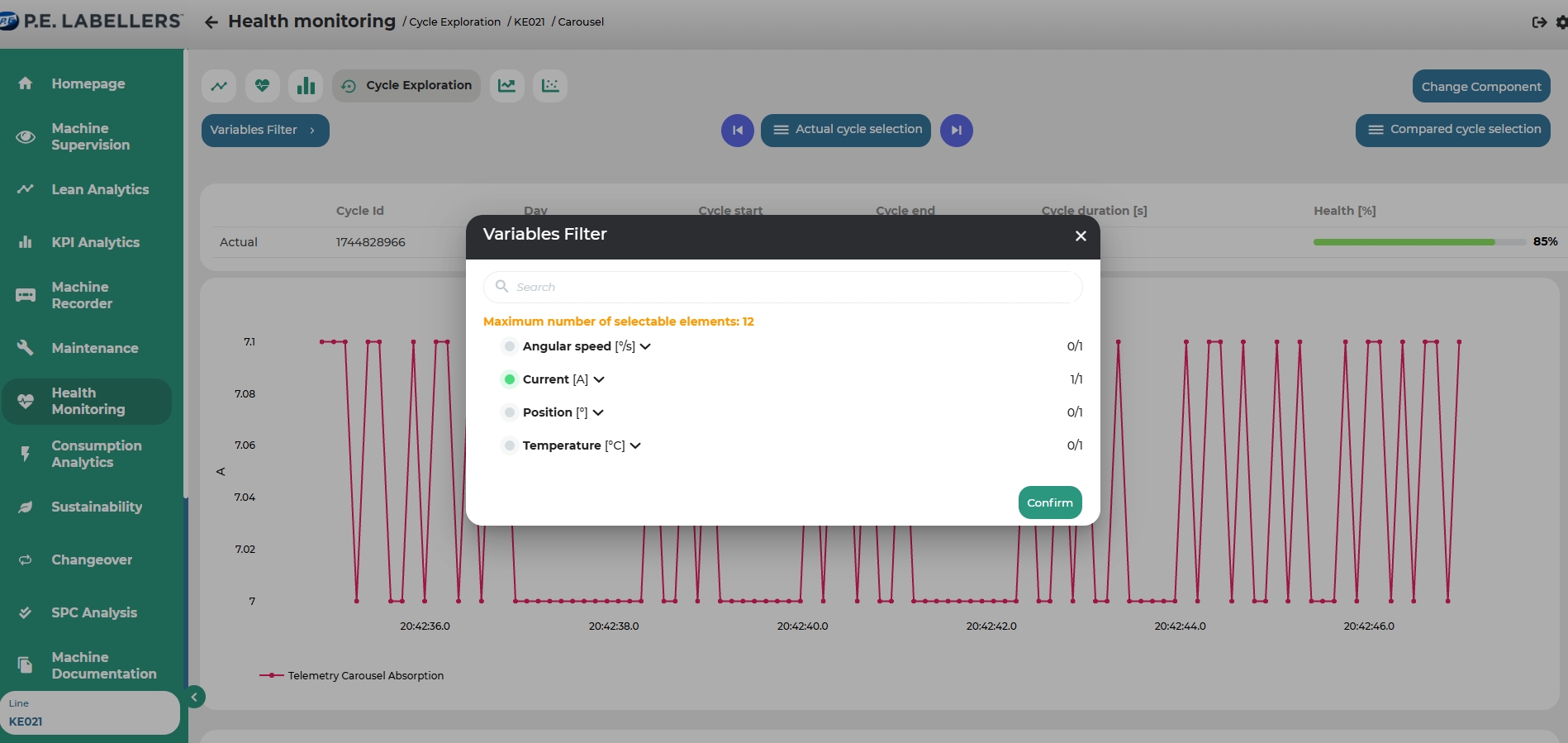The width and height of the screenshot is (1568, 743).
Task: Navigate to KPI Analytics in sidebar
Action: click(x=95, y=242)
